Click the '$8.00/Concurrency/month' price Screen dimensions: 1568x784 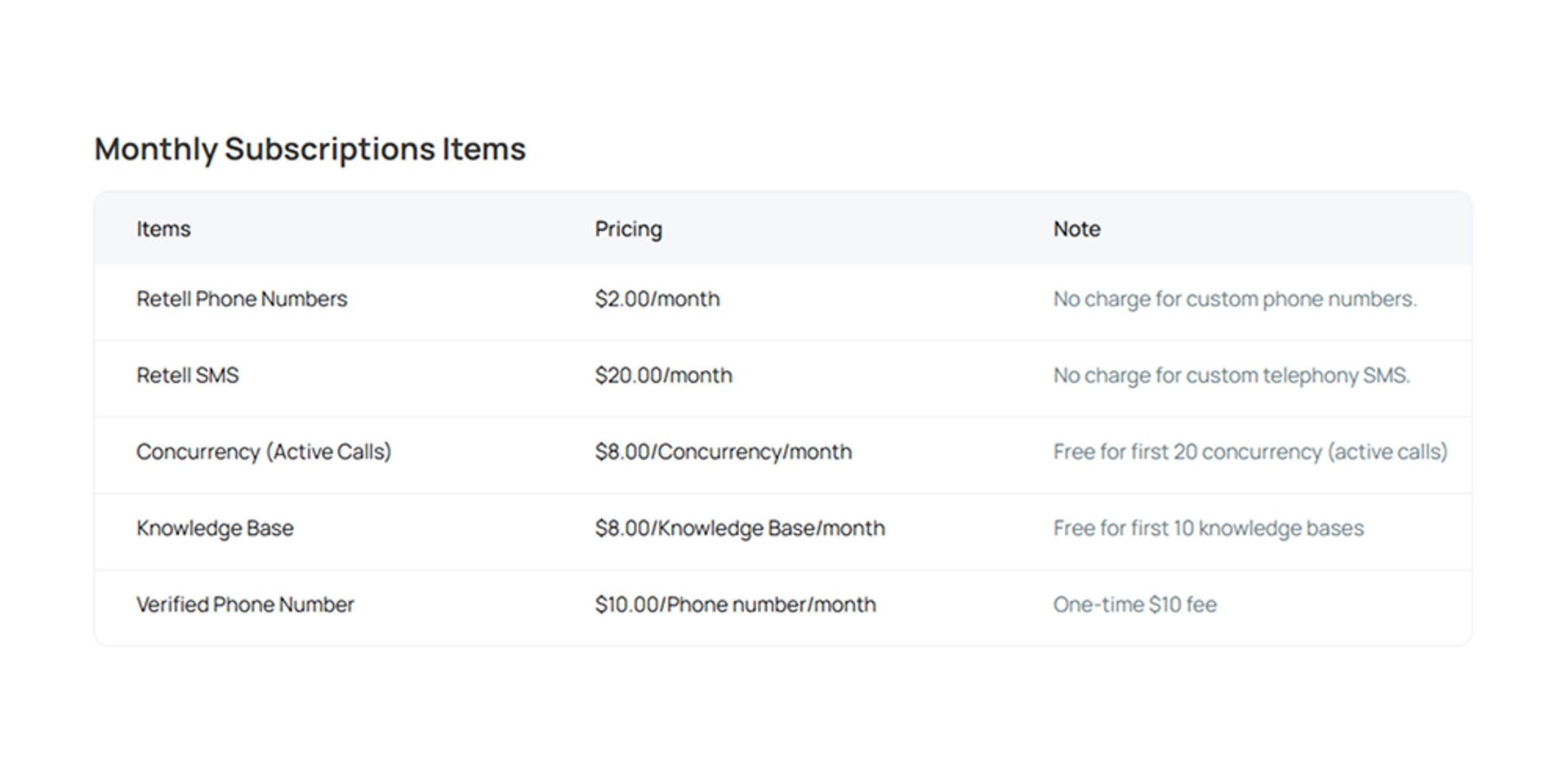click(723, 452)
